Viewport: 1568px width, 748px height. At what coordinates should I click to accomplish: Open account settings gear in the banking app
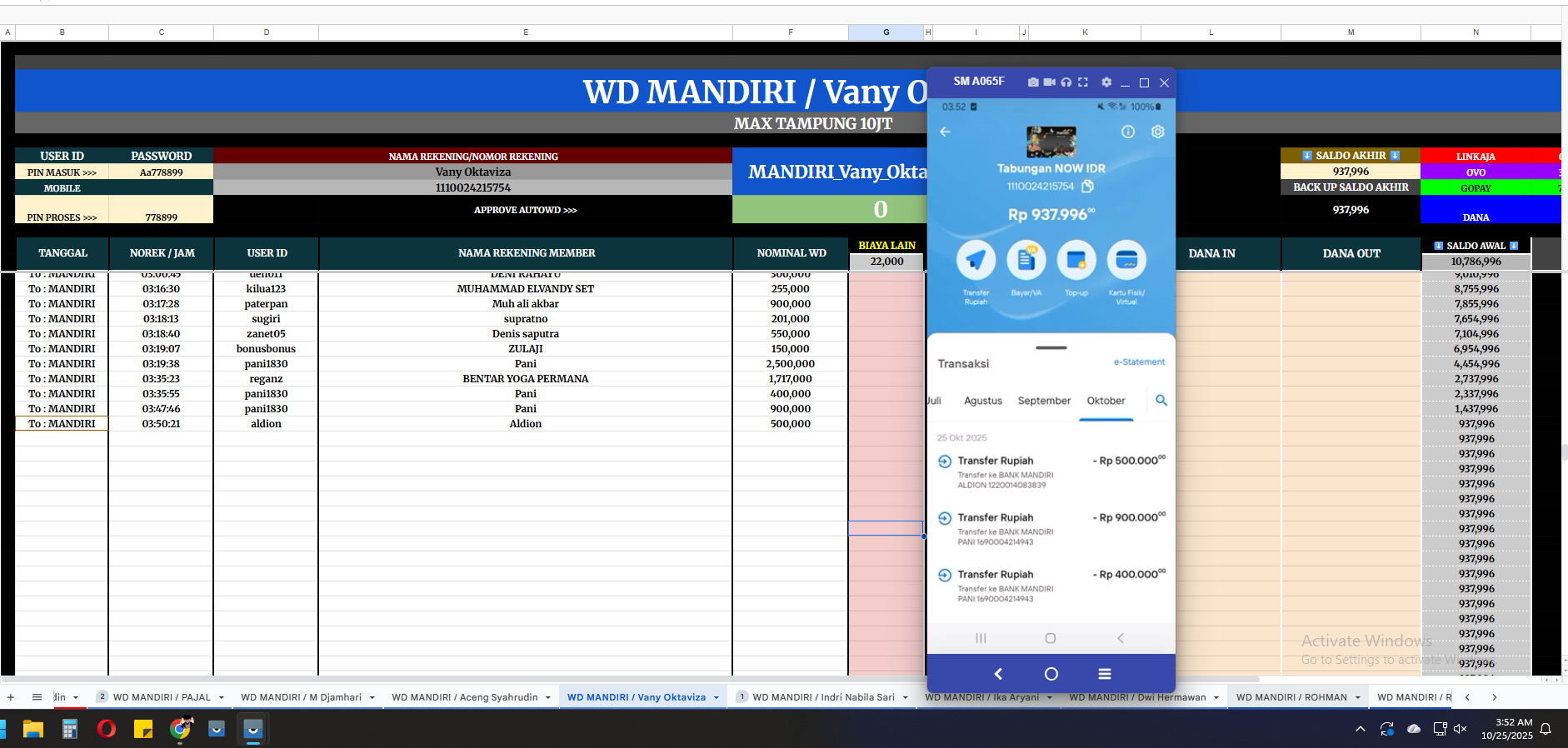point(1158,132)
